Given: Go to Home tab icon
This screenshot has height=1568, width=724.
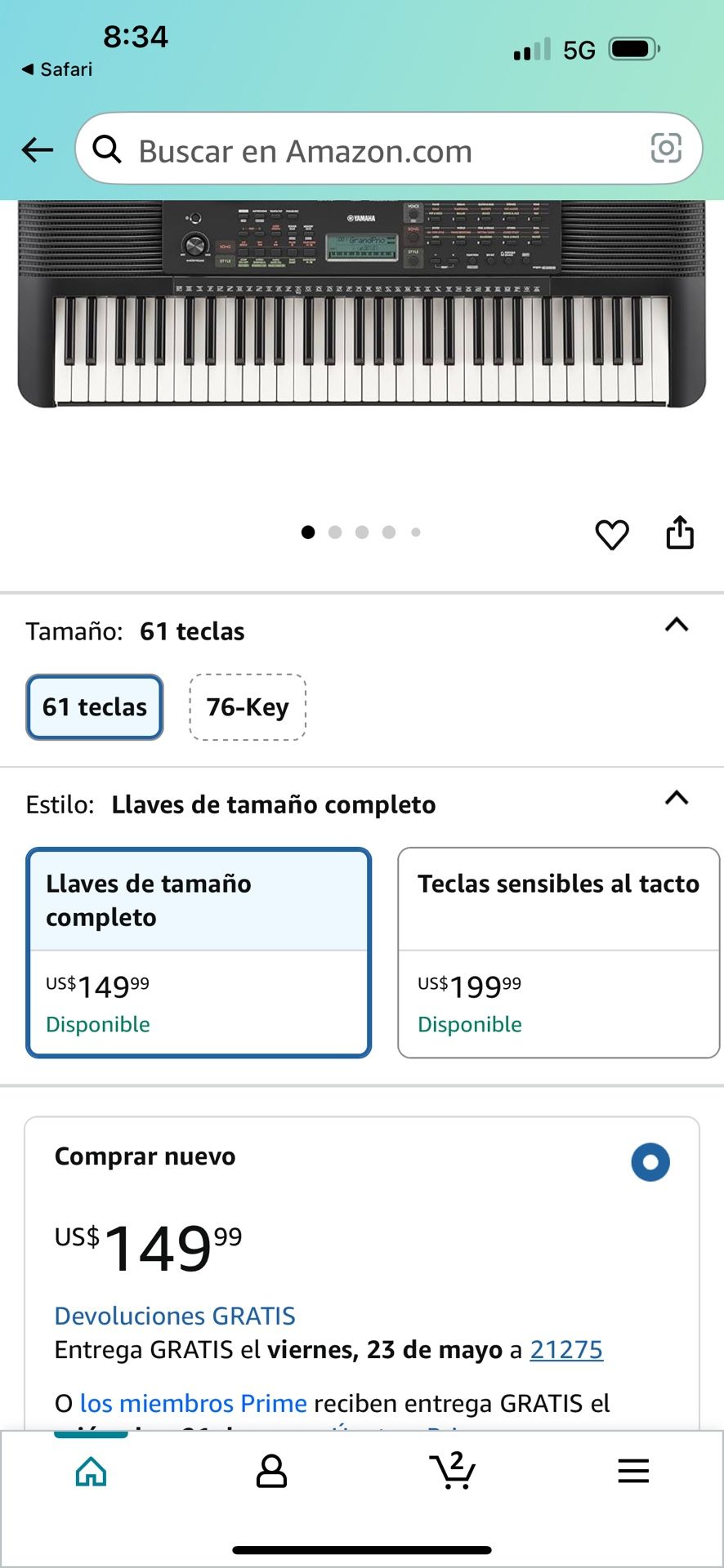Looking at the screenshot, I should click(91, 1472).
